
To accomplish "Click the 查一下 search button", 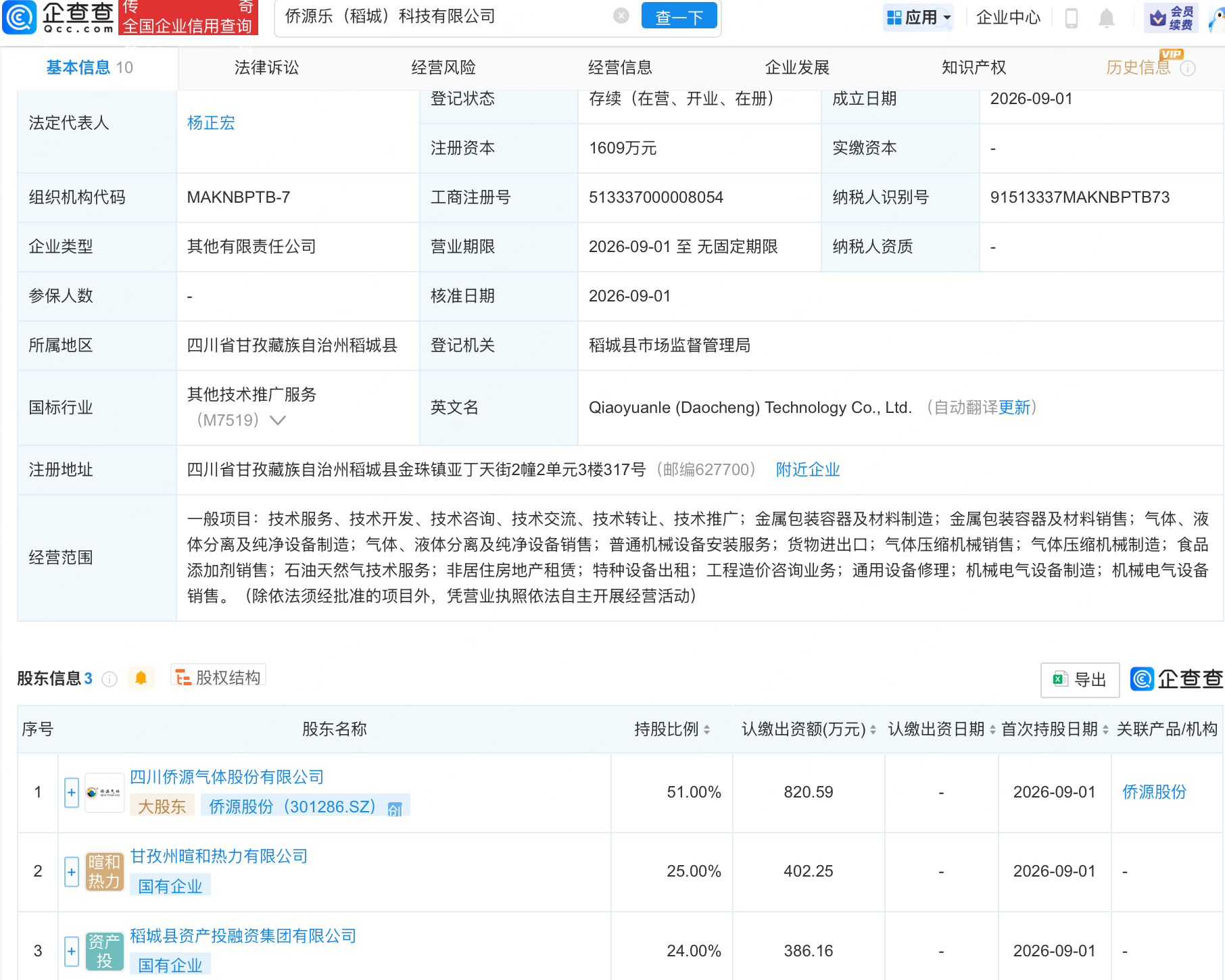I will pyautogui.click(x=679, y=16).
